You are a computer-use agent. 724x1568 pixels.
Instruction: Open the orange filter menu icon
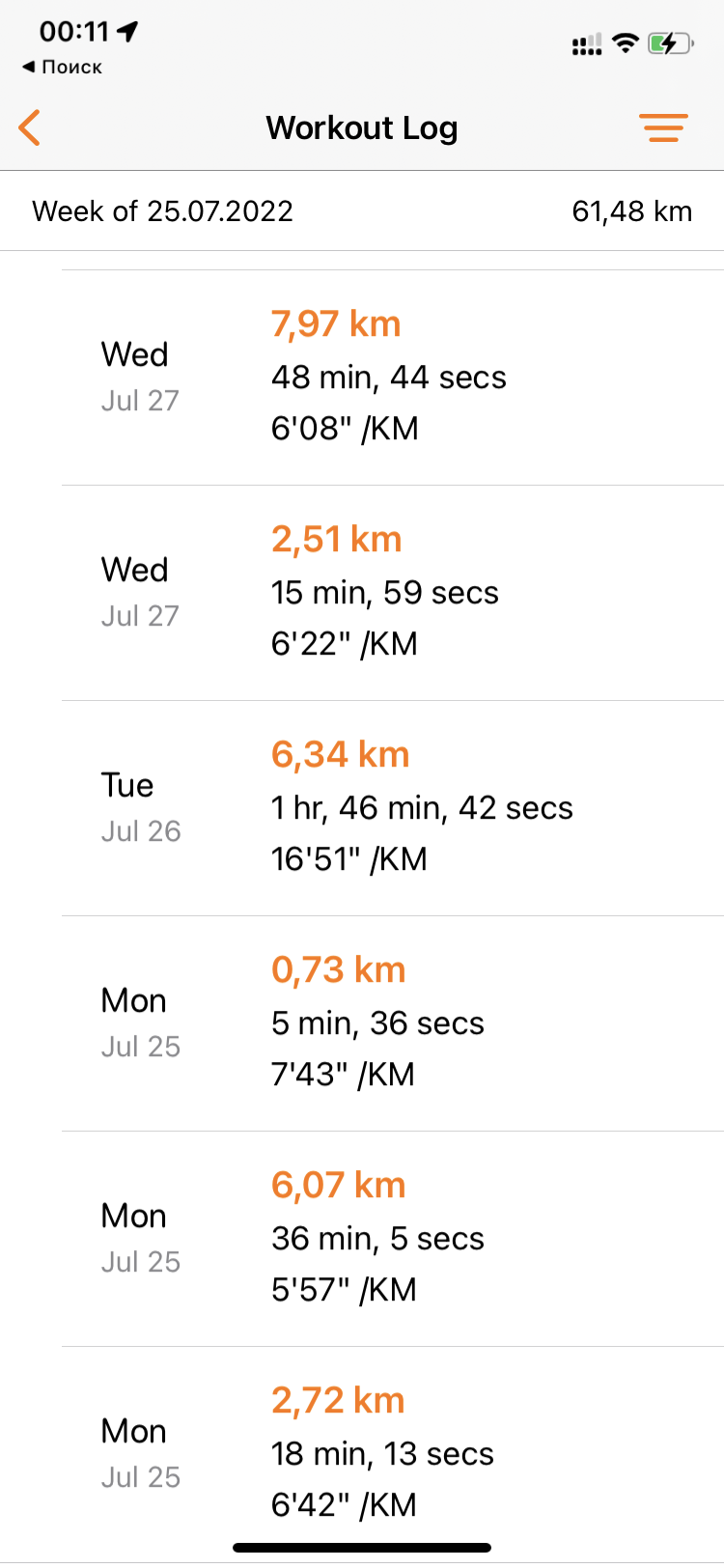(663, 127)
